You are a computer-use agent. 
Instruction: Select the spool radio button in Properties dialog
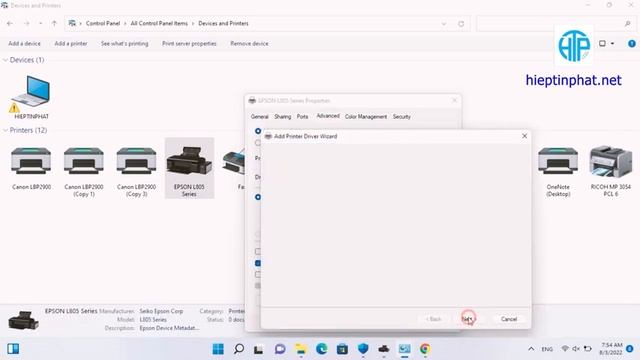coord(258,197)
